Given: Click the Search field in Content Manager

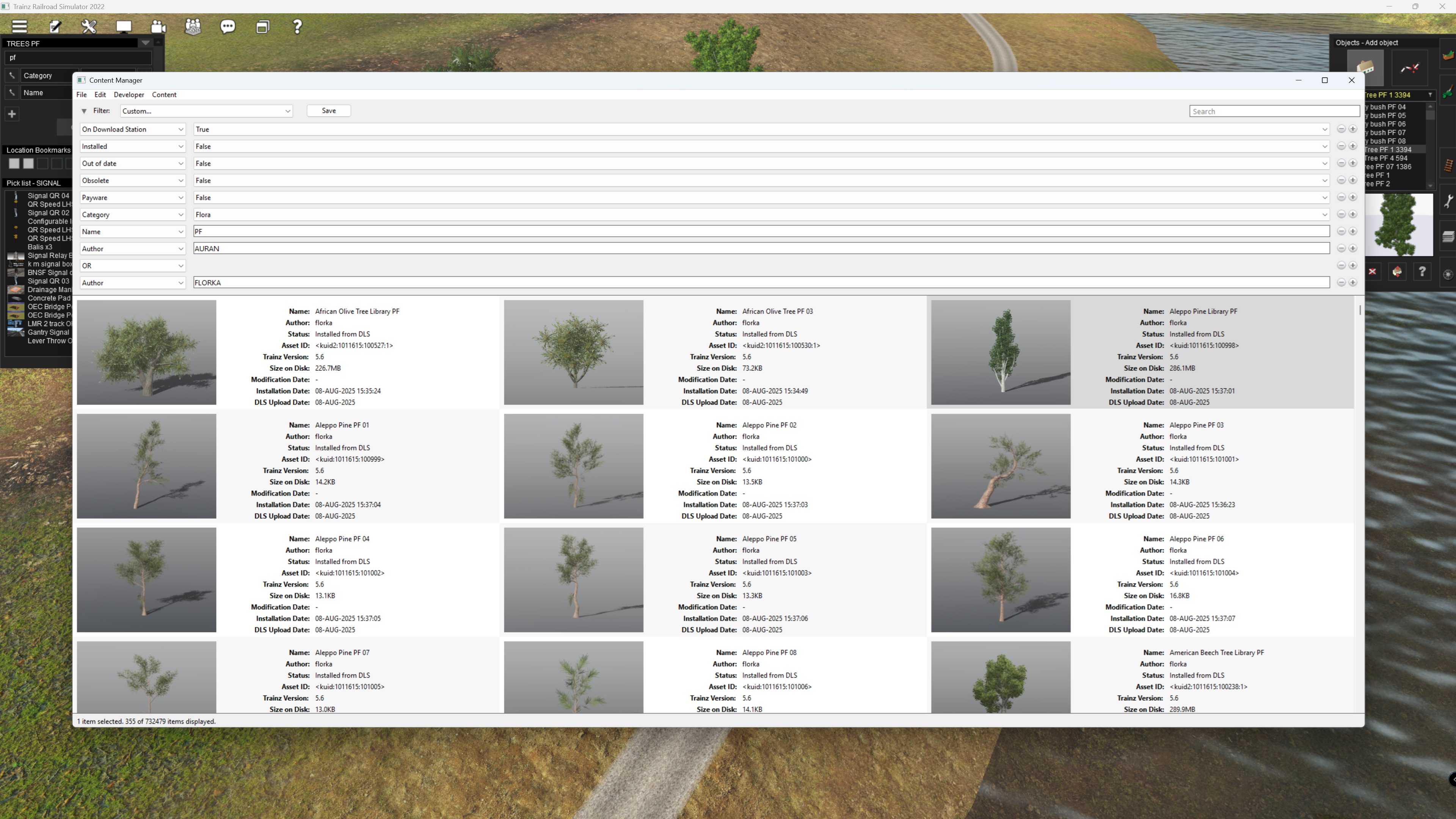Looking at the screenshot, I should coord(1274,111).
